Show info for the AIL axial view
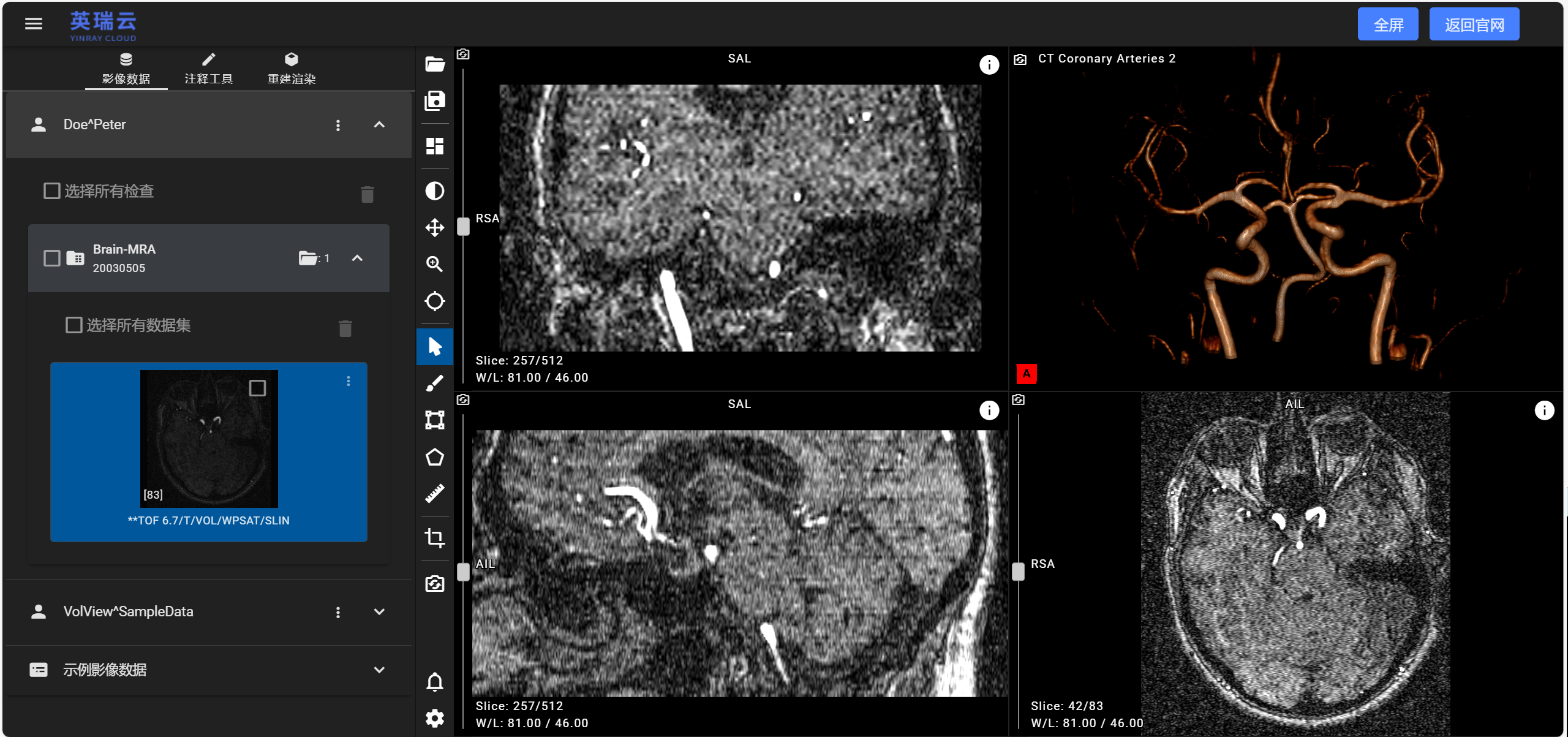Image resolution: width=1568 pixels, height=737 pixels. coord(1544,410)
